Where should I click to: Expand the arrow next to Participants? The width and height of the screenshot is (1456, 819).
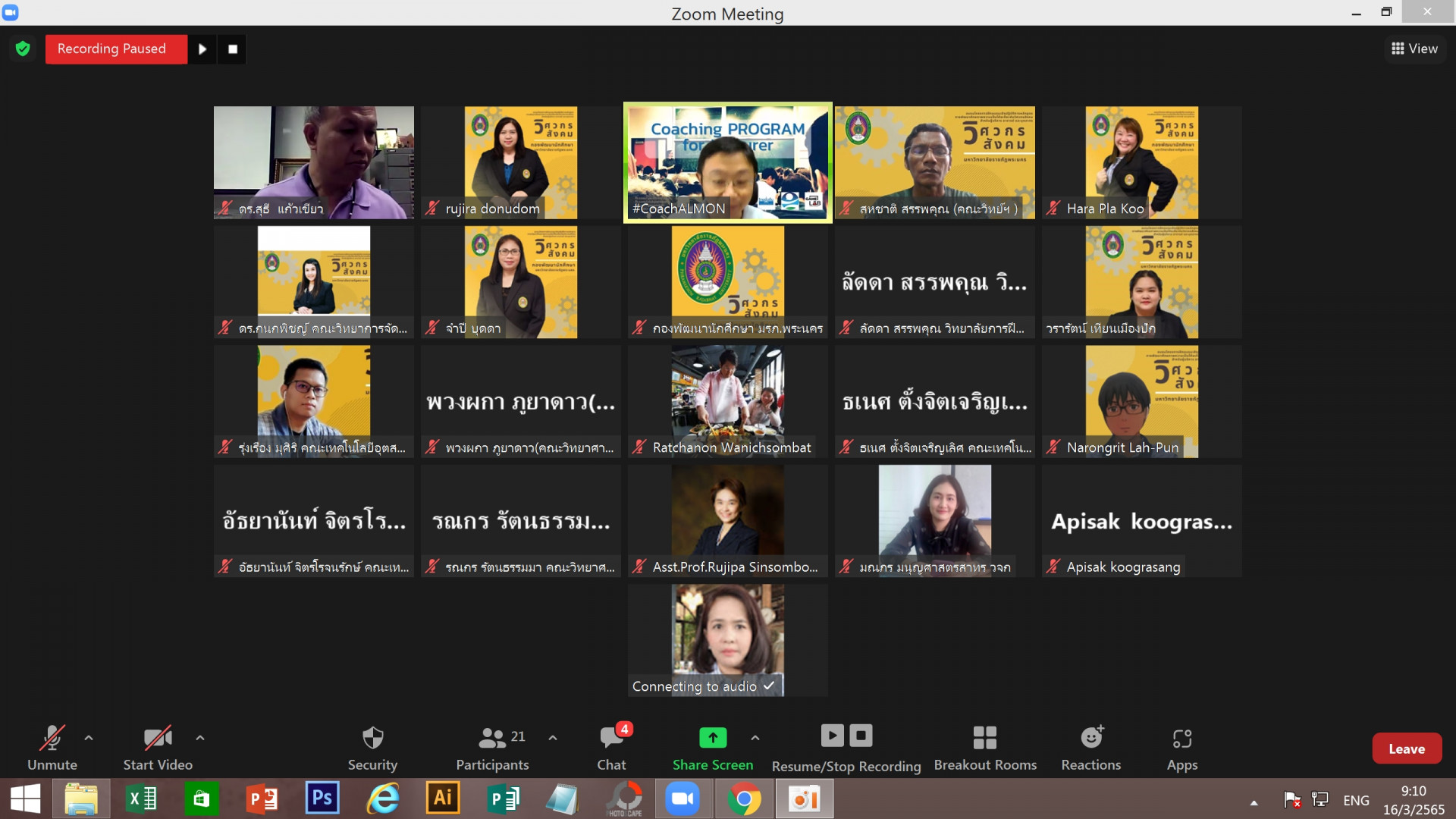click(x=553, y=737)
